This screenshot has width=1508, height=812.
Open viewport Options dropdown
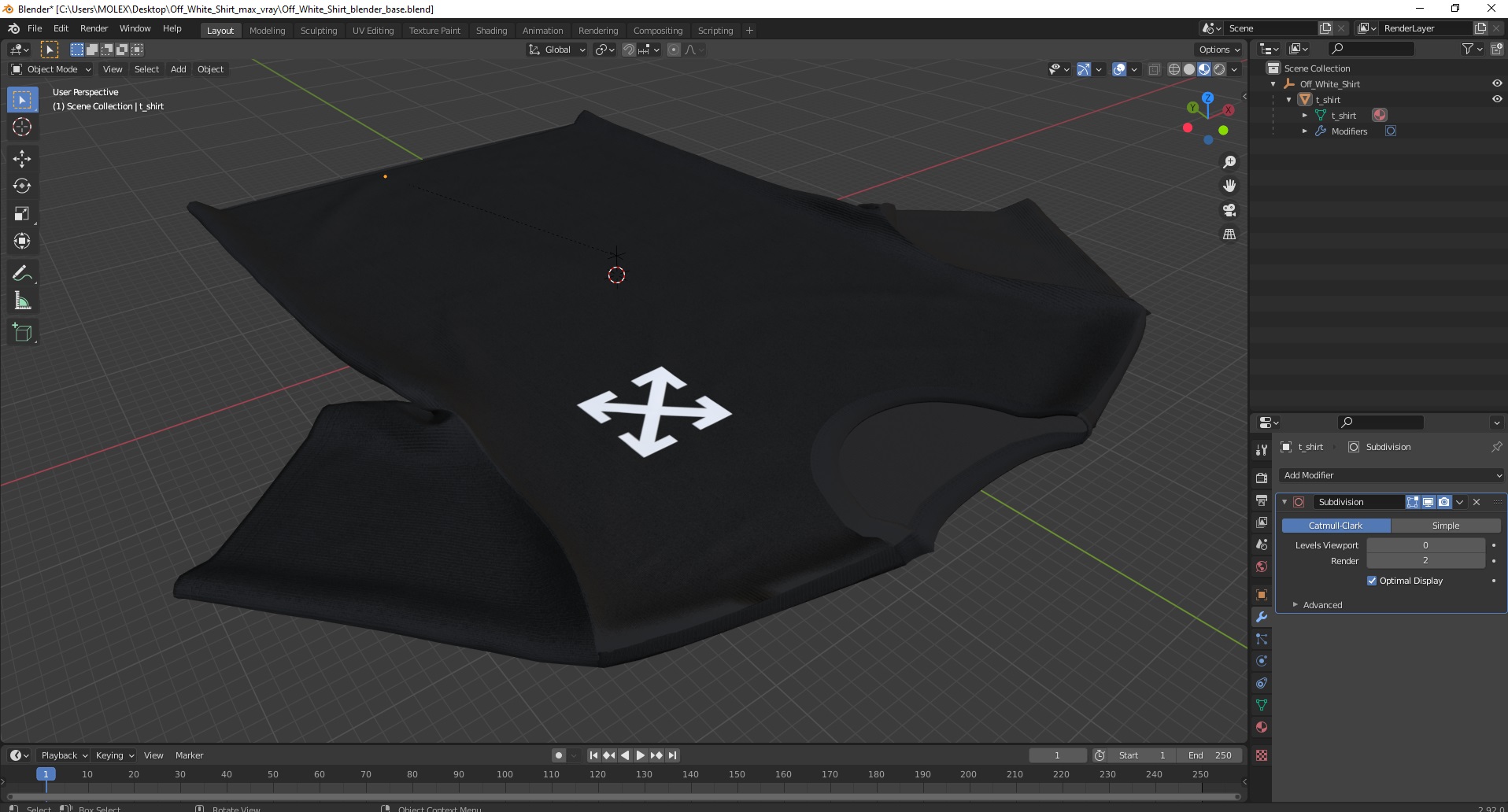click(x=1219, y=50)
